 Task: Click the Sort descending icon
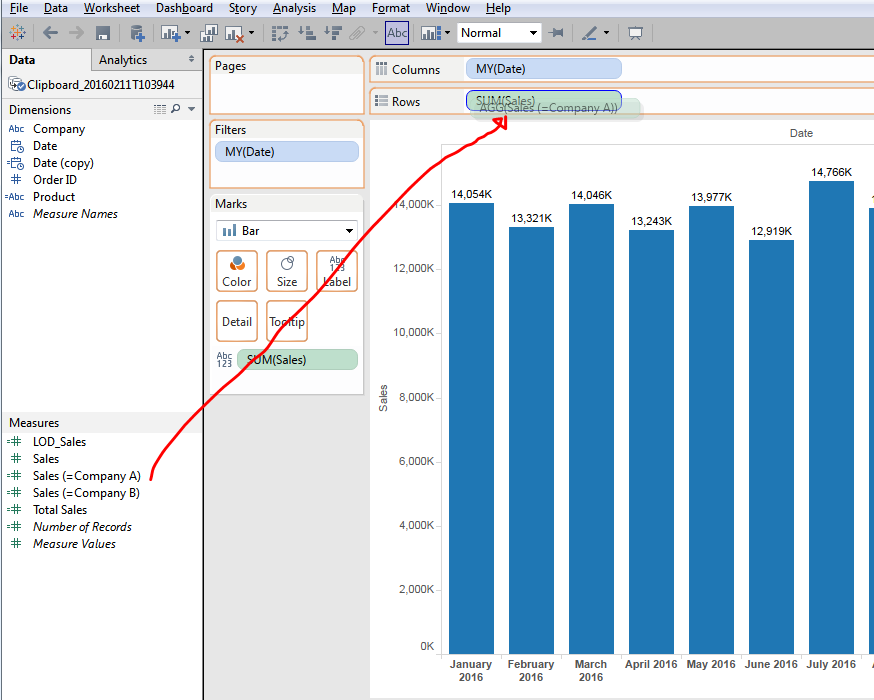pyautogui.click(x=333, y=33)
